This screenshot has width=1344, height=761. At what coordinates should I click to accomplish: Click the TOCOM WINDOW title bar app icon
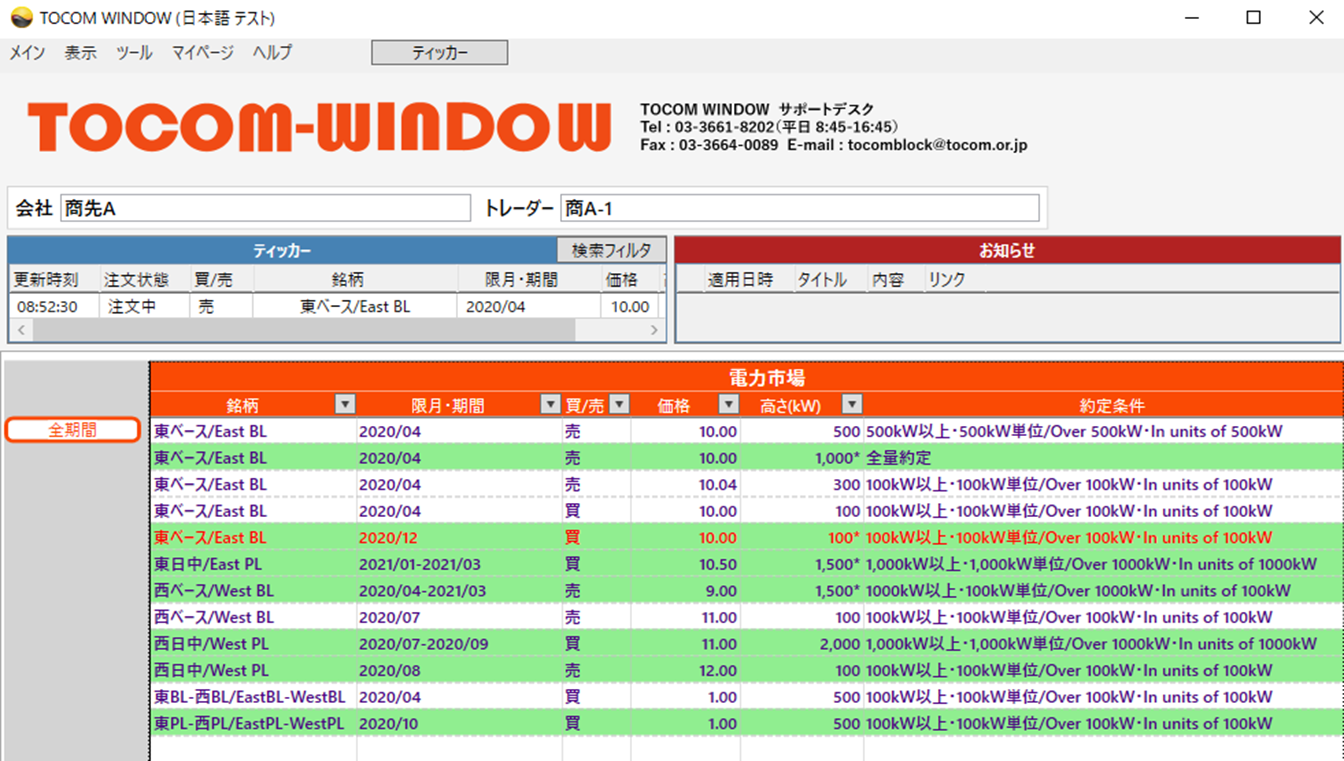[x=21, y=18]
